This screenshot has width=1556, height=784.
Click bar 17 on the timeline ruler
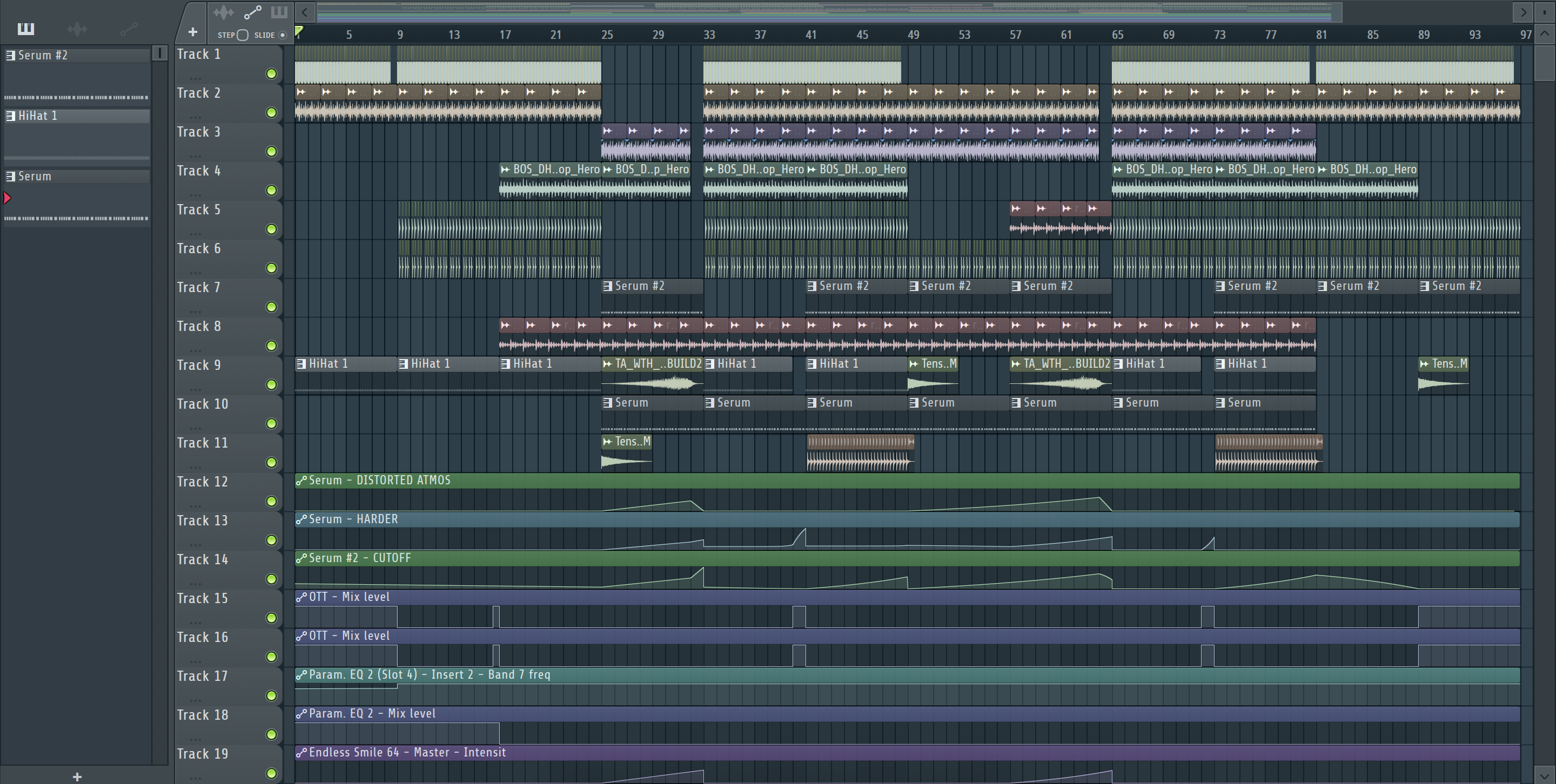tap(505, 35)
